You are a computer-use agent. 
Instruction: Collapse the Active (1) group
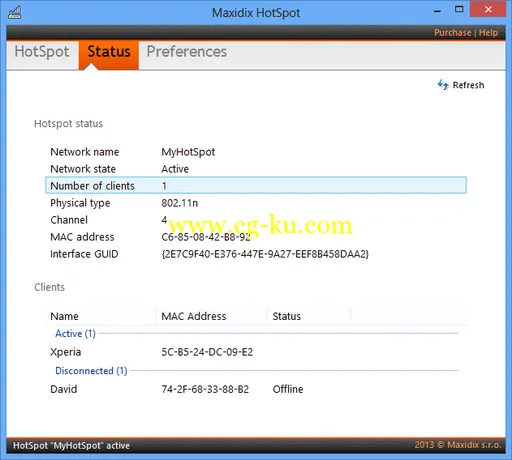(75, 333)
